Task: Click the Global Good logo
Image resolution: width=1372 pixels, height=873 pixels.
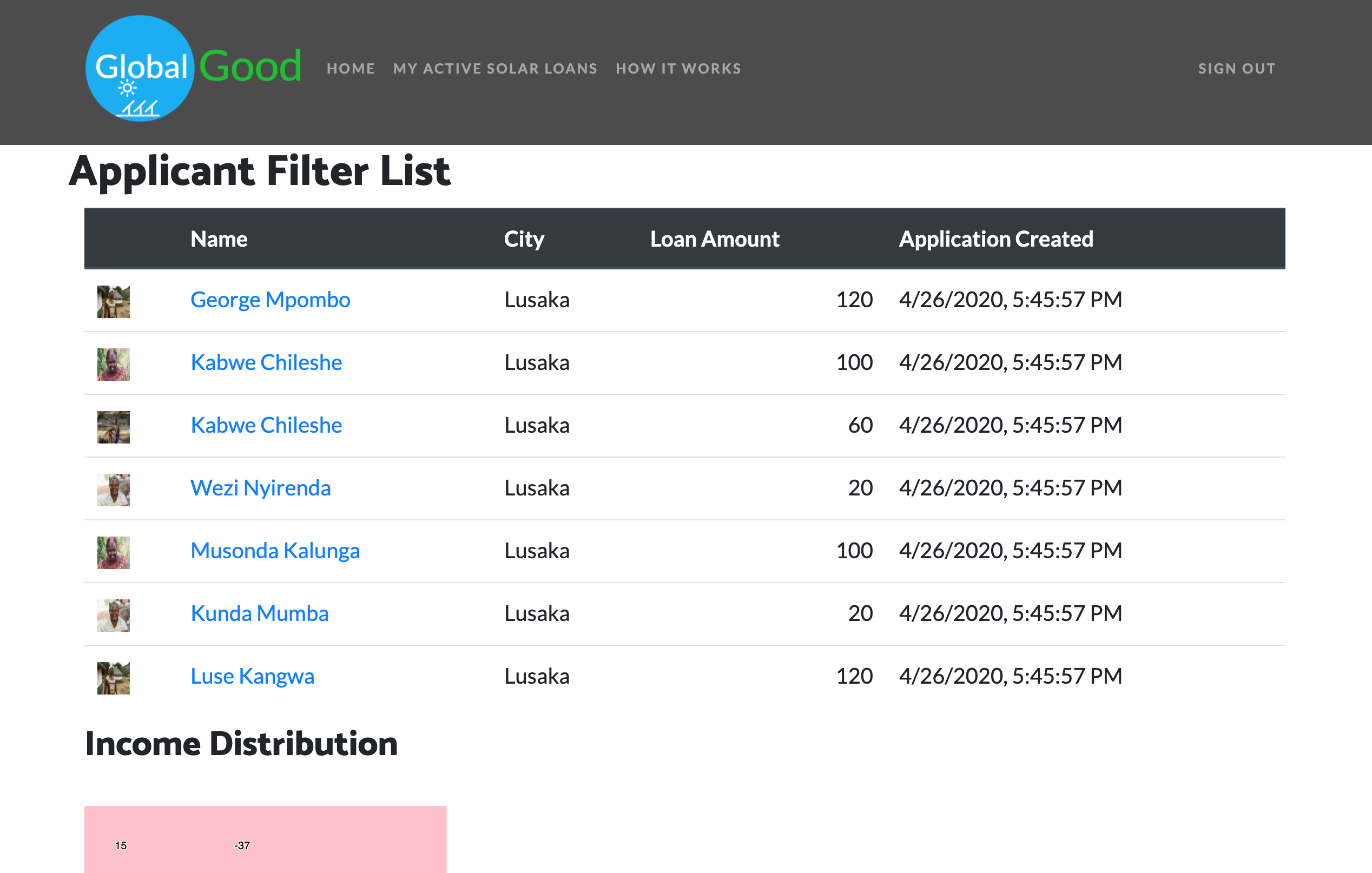Action: click(193, 68)
